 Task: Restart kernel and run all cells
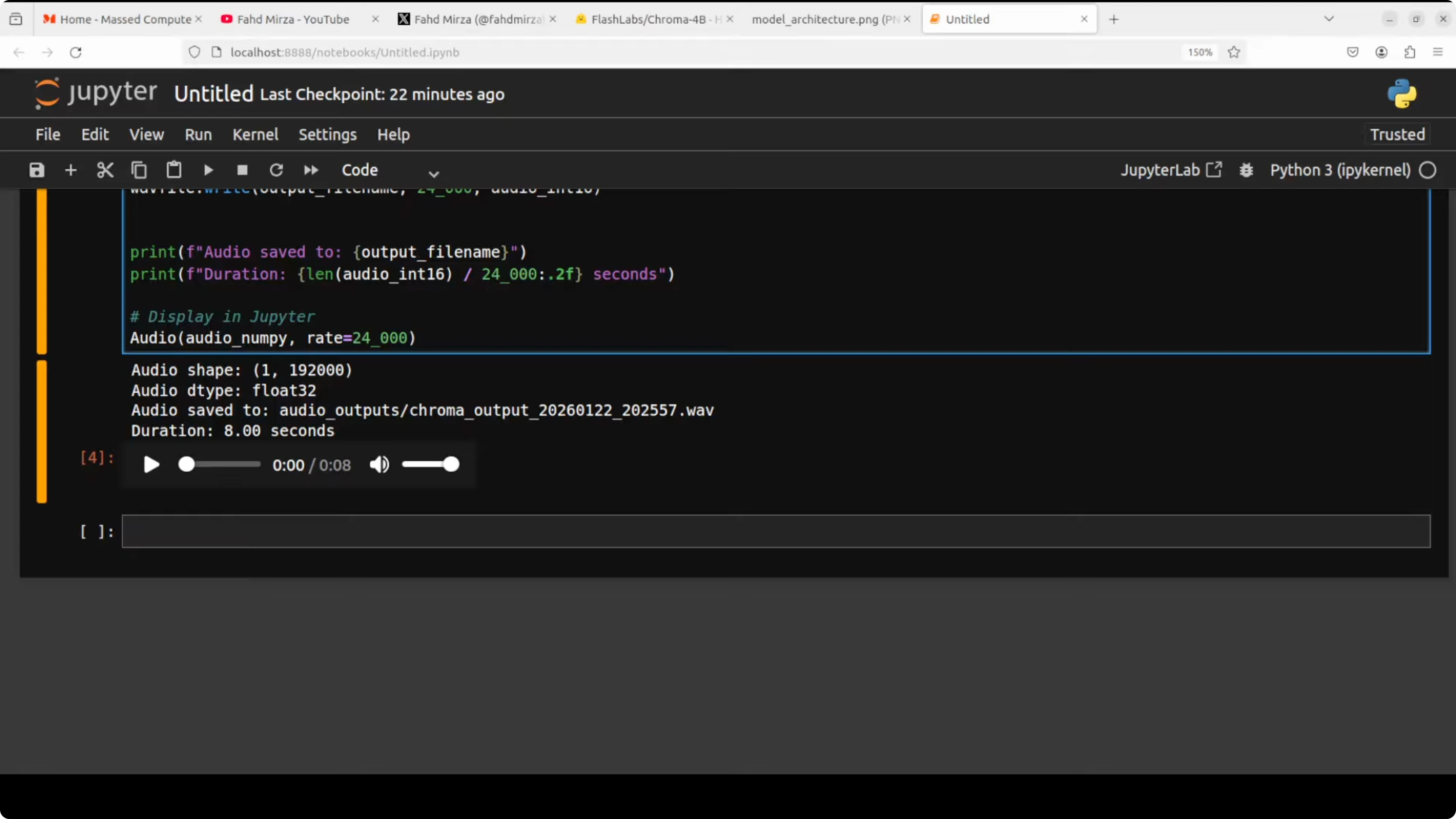(311, 170)
